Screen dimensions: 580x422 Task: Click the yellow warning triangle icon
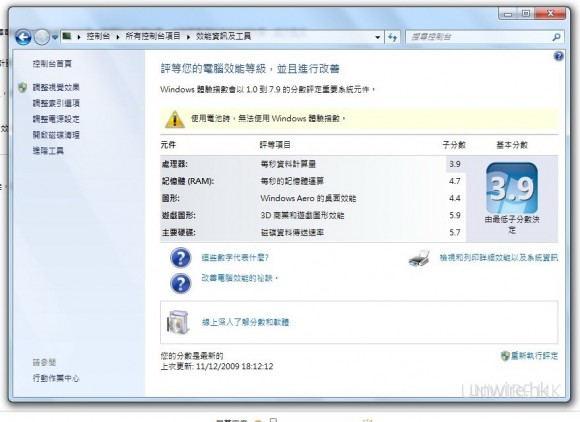175,119
